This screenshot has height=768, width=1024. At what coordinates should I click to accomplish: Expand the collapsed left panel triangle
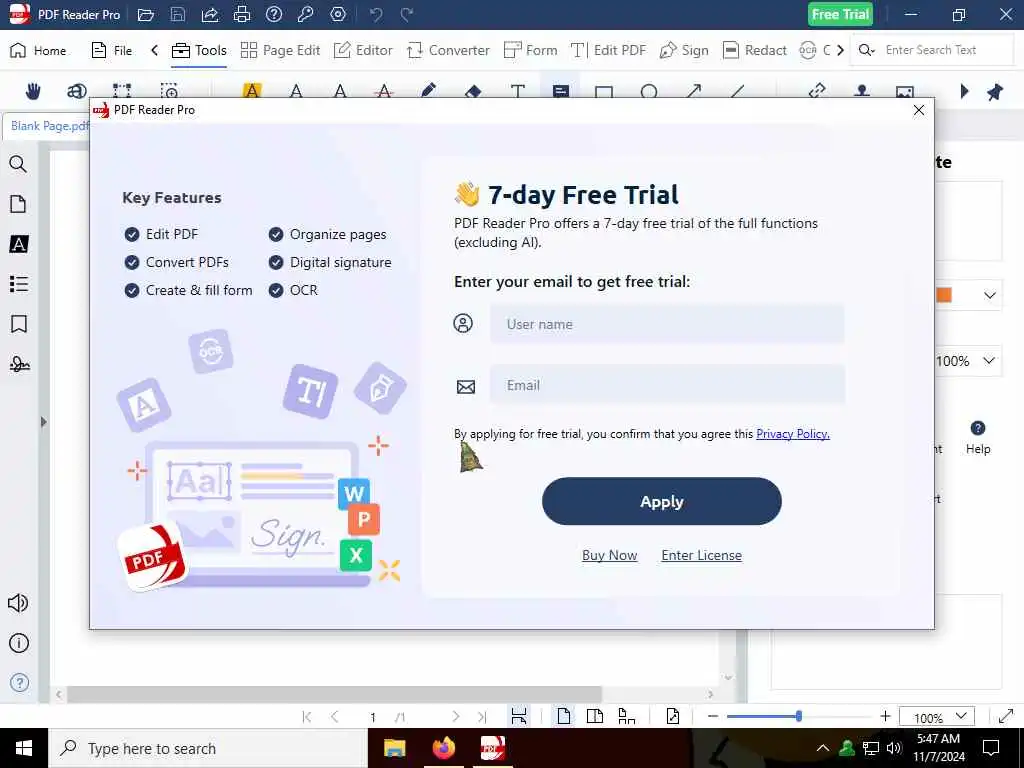(44, 422)
